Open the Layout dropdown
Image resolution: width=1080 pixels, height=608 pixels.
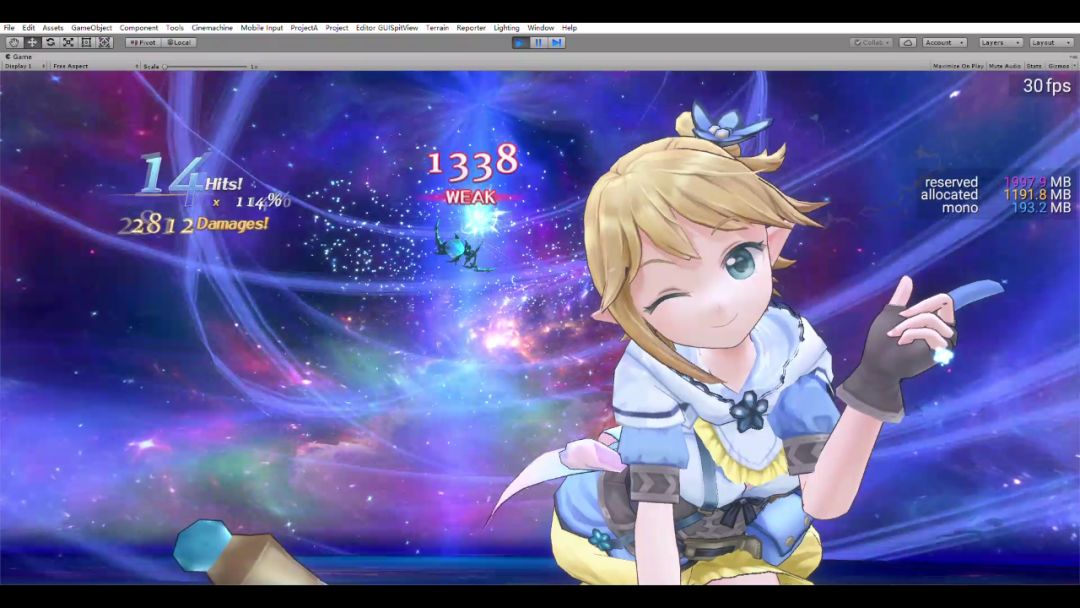(1051, 43)
